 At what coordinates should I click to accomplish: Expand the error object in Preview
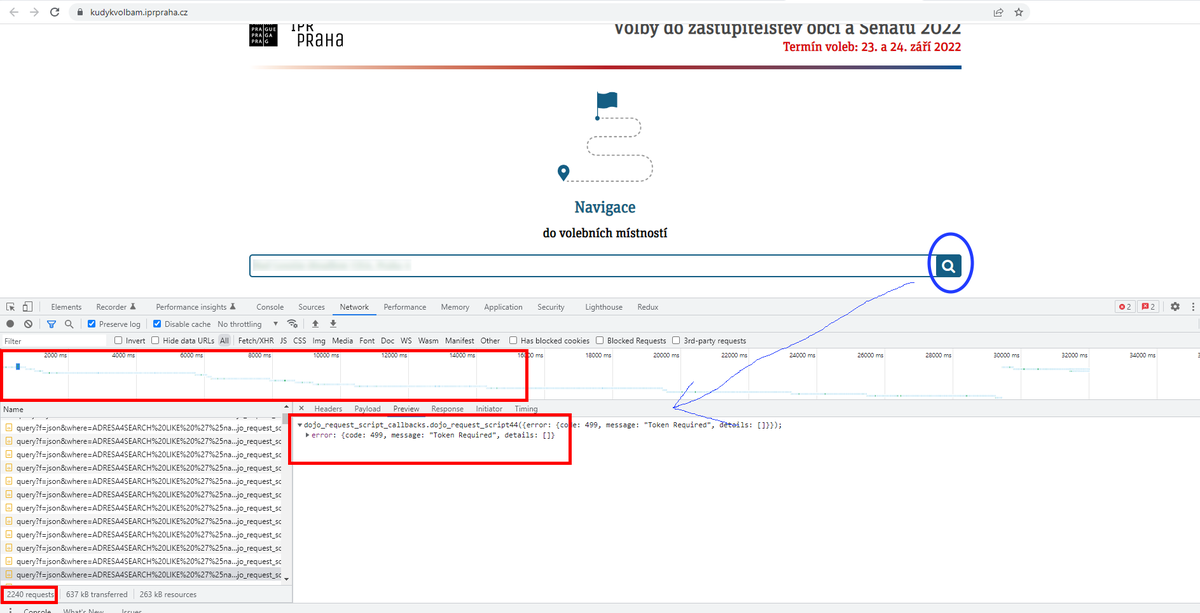pos(307,434)
